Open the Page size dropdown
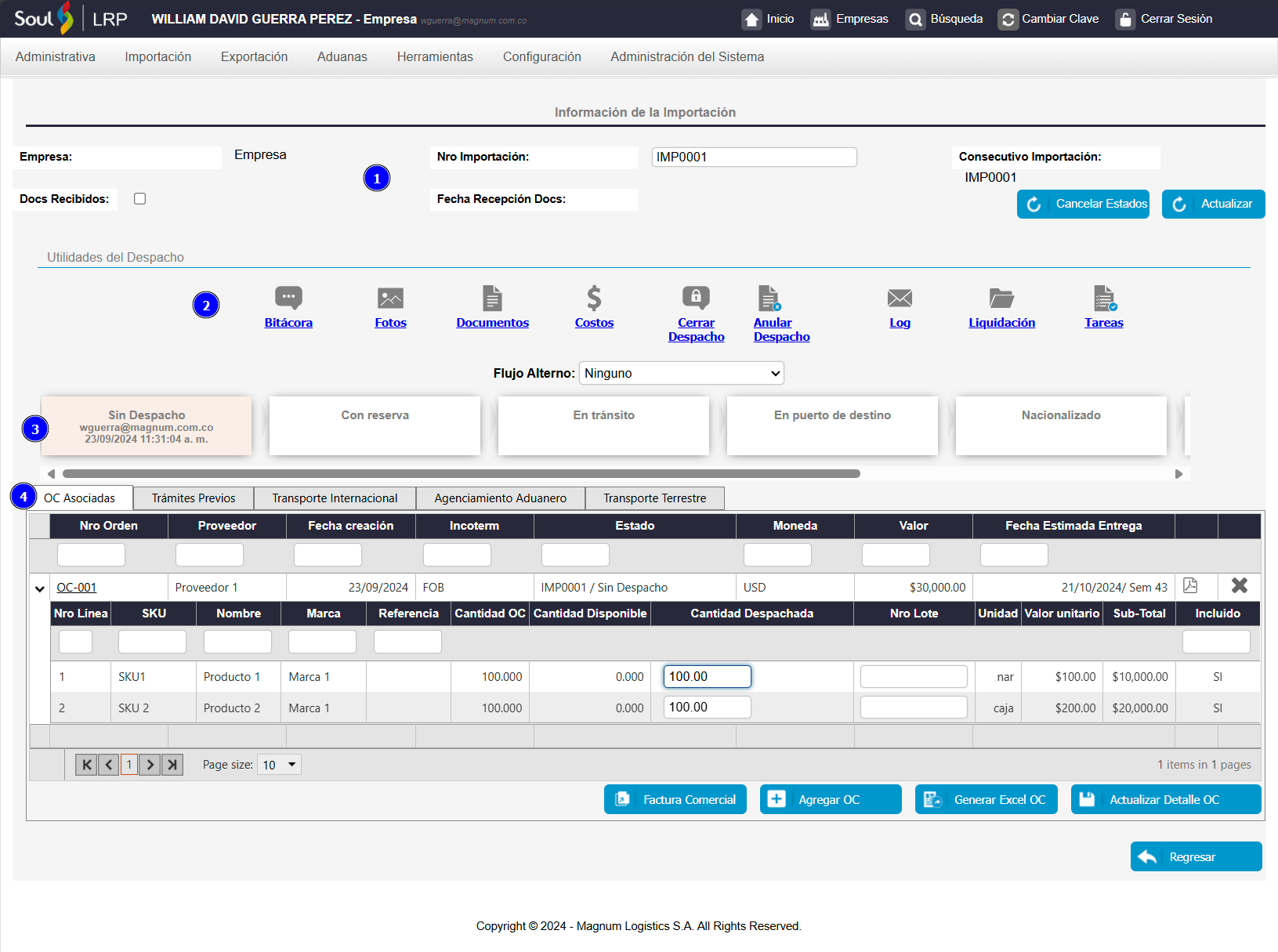 coord(281,765)
